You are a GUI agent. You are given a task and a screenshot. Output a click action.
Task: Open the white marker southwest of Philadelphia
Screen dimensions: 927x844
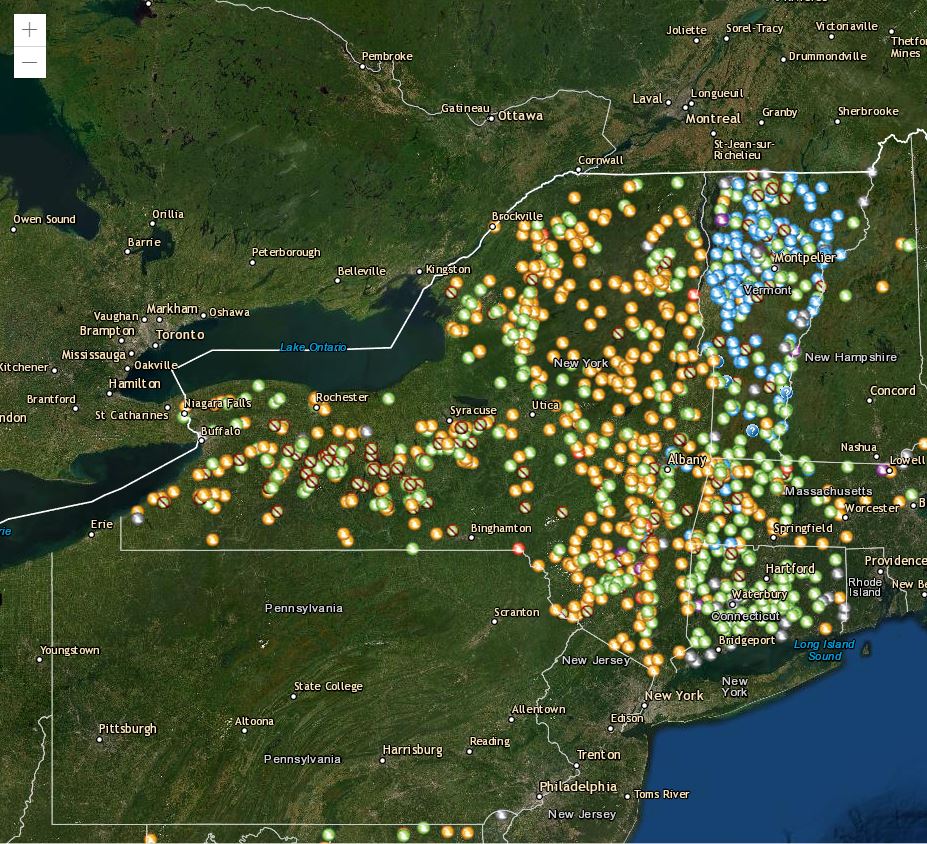502,815
